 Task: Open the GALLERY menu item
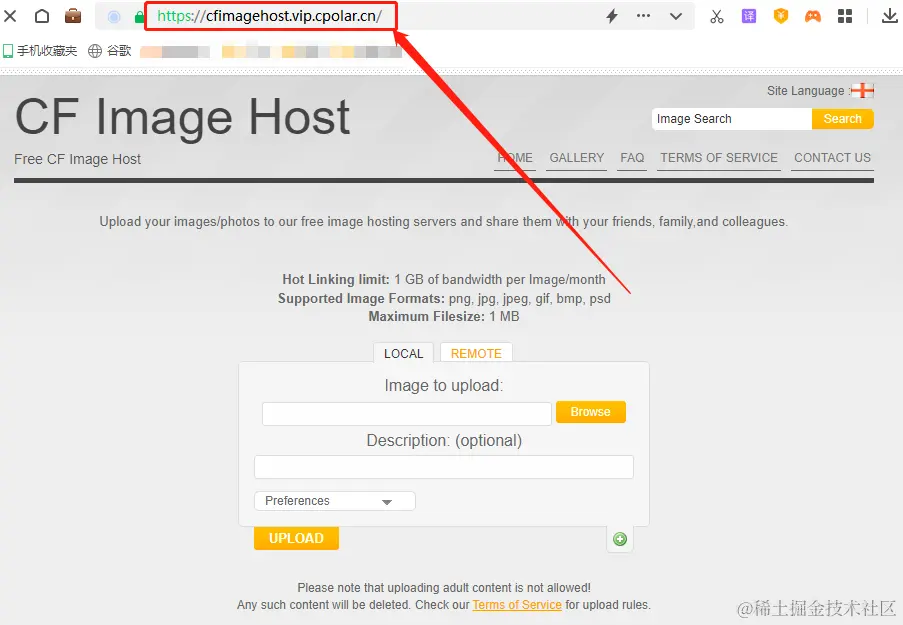click(576, 158)
